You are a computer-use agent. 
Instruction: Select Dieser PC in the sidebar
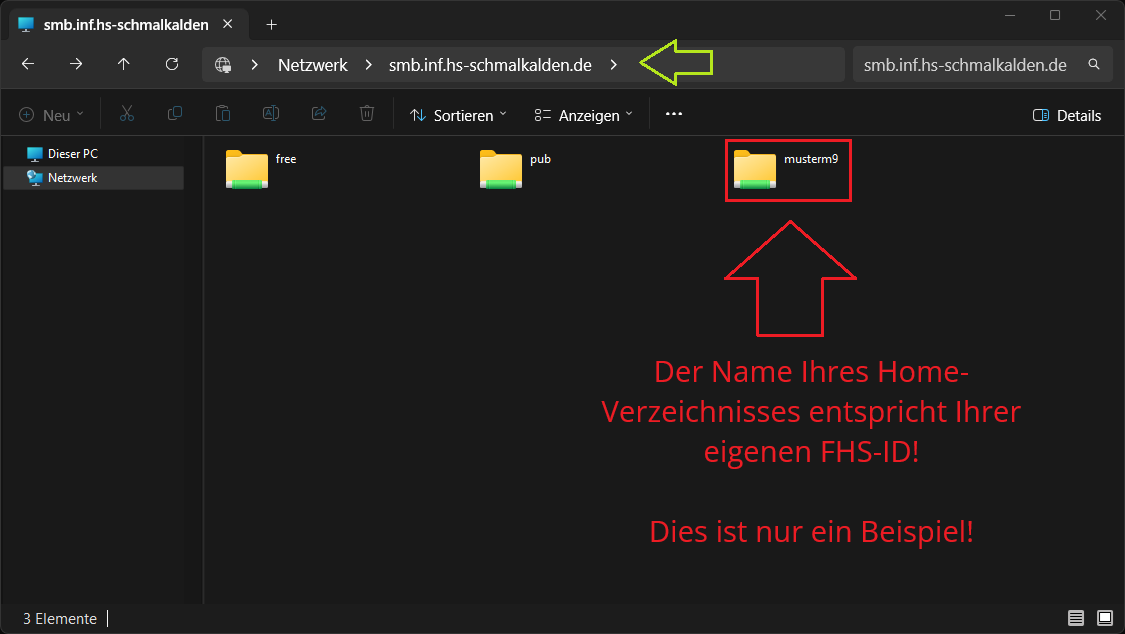click(72, 154)
